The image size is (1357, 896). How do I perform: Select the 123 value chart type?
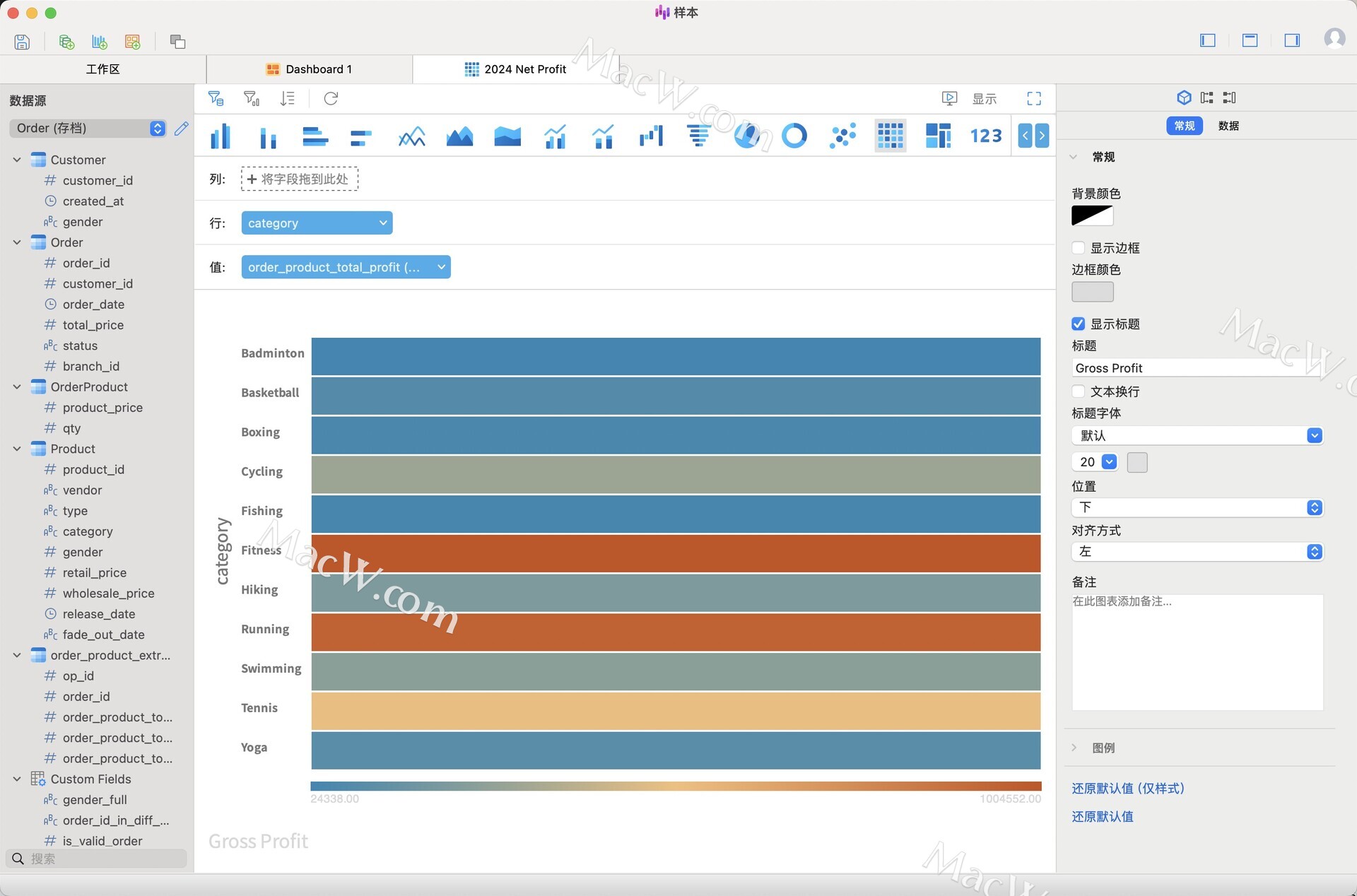click(x=986, y=135)
